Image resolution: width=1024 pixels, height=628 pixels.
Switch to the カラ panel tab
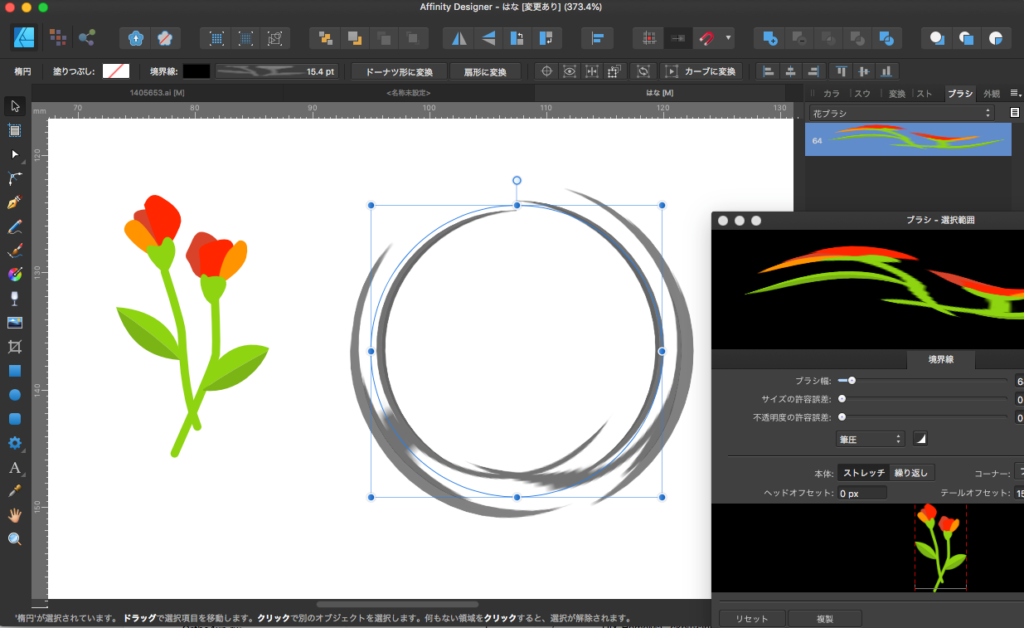[x=831, y=93]
